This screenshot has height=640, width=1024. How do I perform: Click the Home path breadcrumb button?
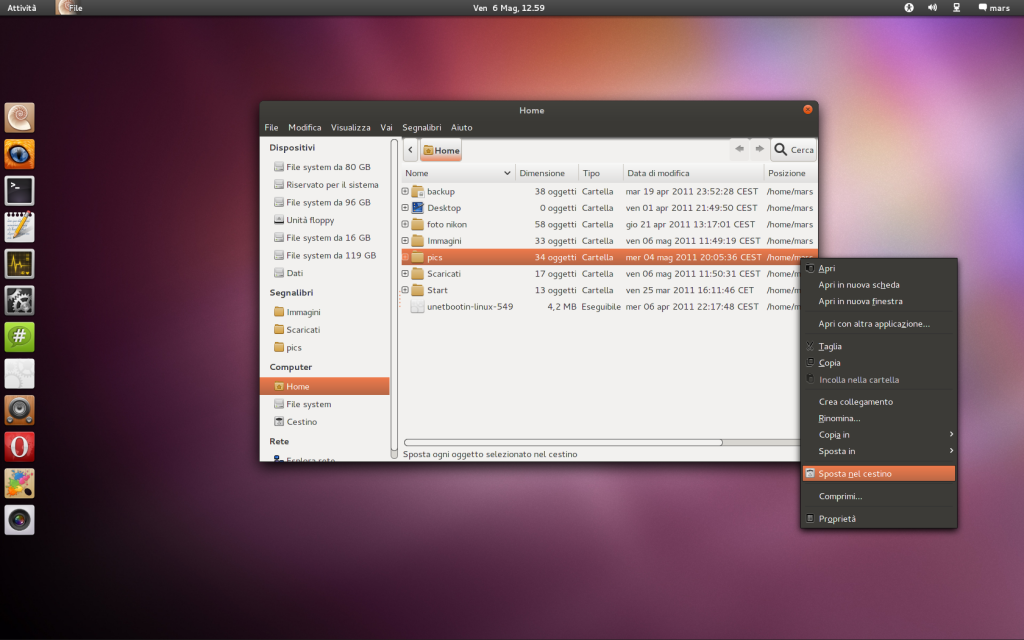click(x=441, y=151)
